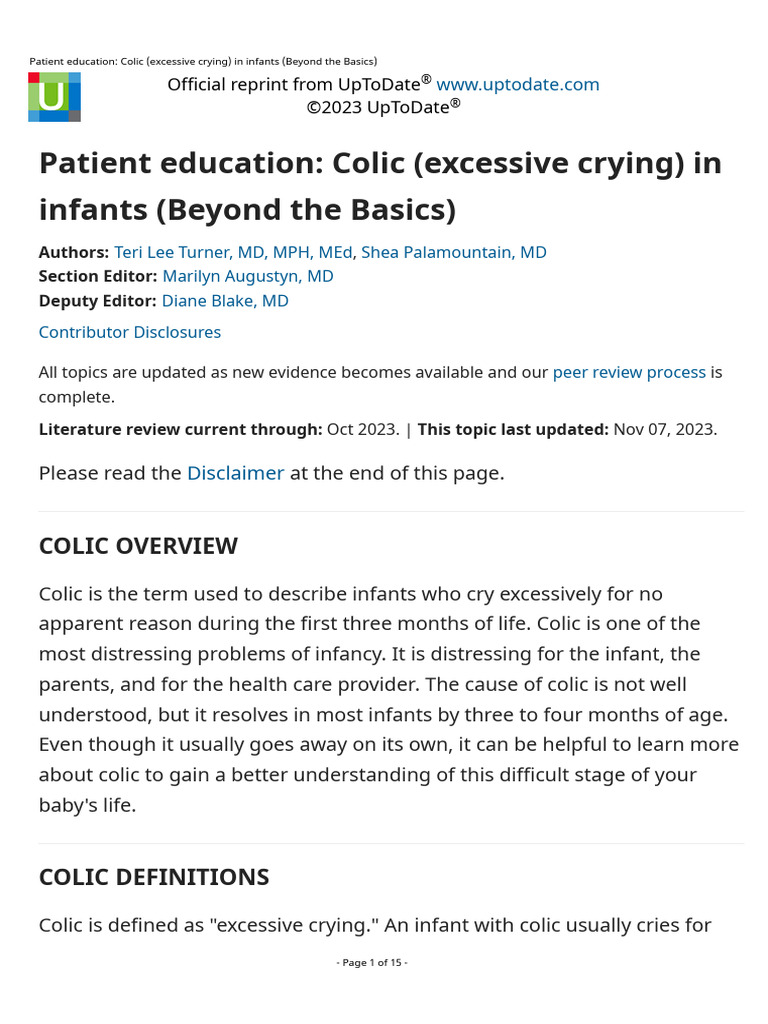The image size is (768, 1024).
Task: Click the Authors: label
Action: [x=73, y=252]
